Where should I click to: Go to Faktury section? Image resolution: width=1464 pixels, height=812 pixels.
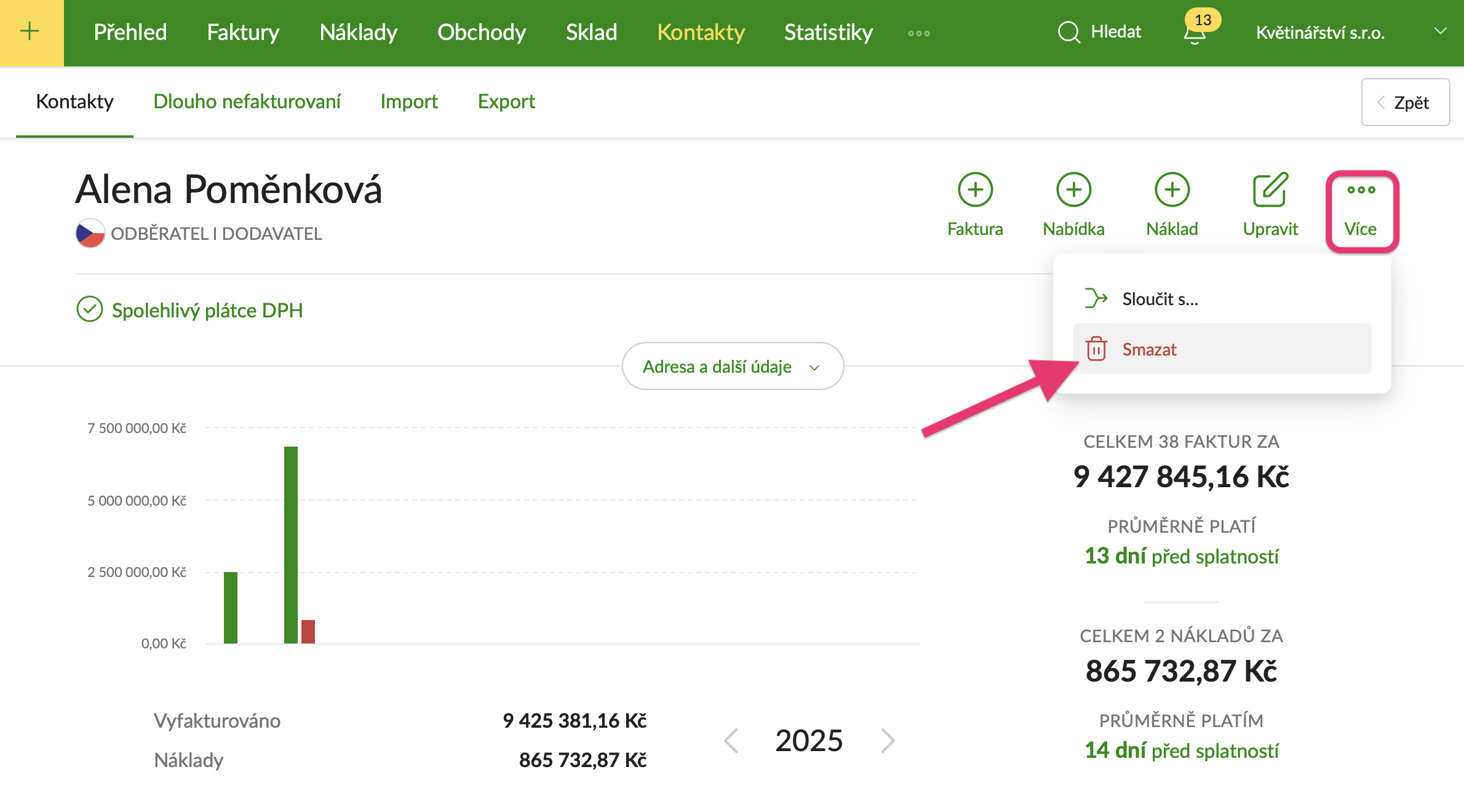pos(243,33)
